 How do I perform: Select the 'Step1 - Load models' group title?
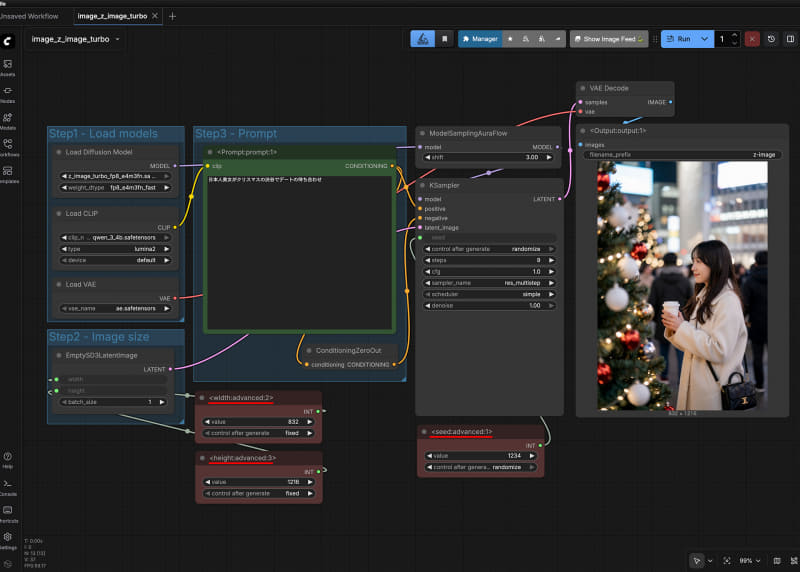103,133
